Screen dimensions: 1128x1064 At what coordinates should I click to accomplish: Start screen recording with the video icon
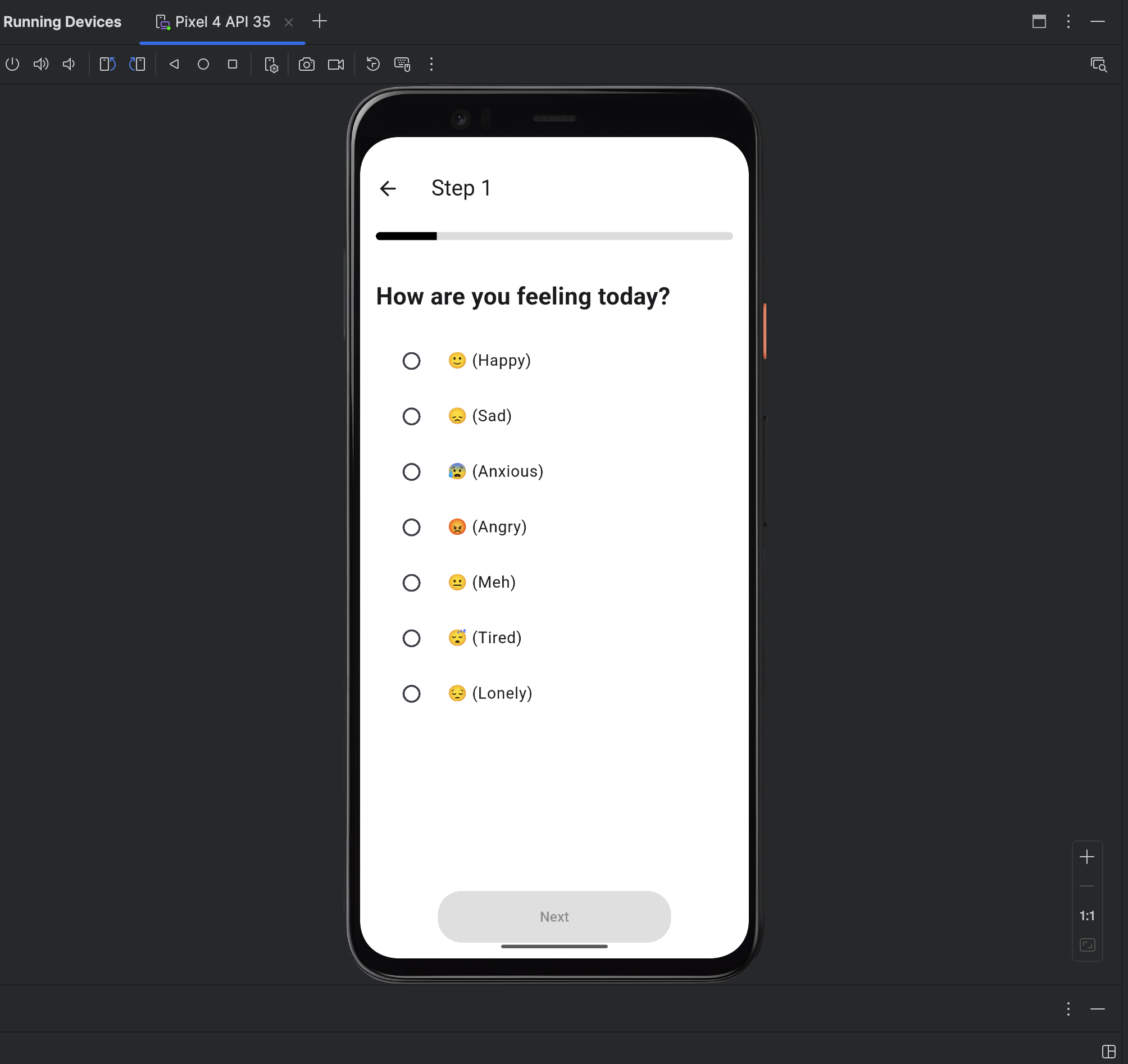(x=336, y=64)
